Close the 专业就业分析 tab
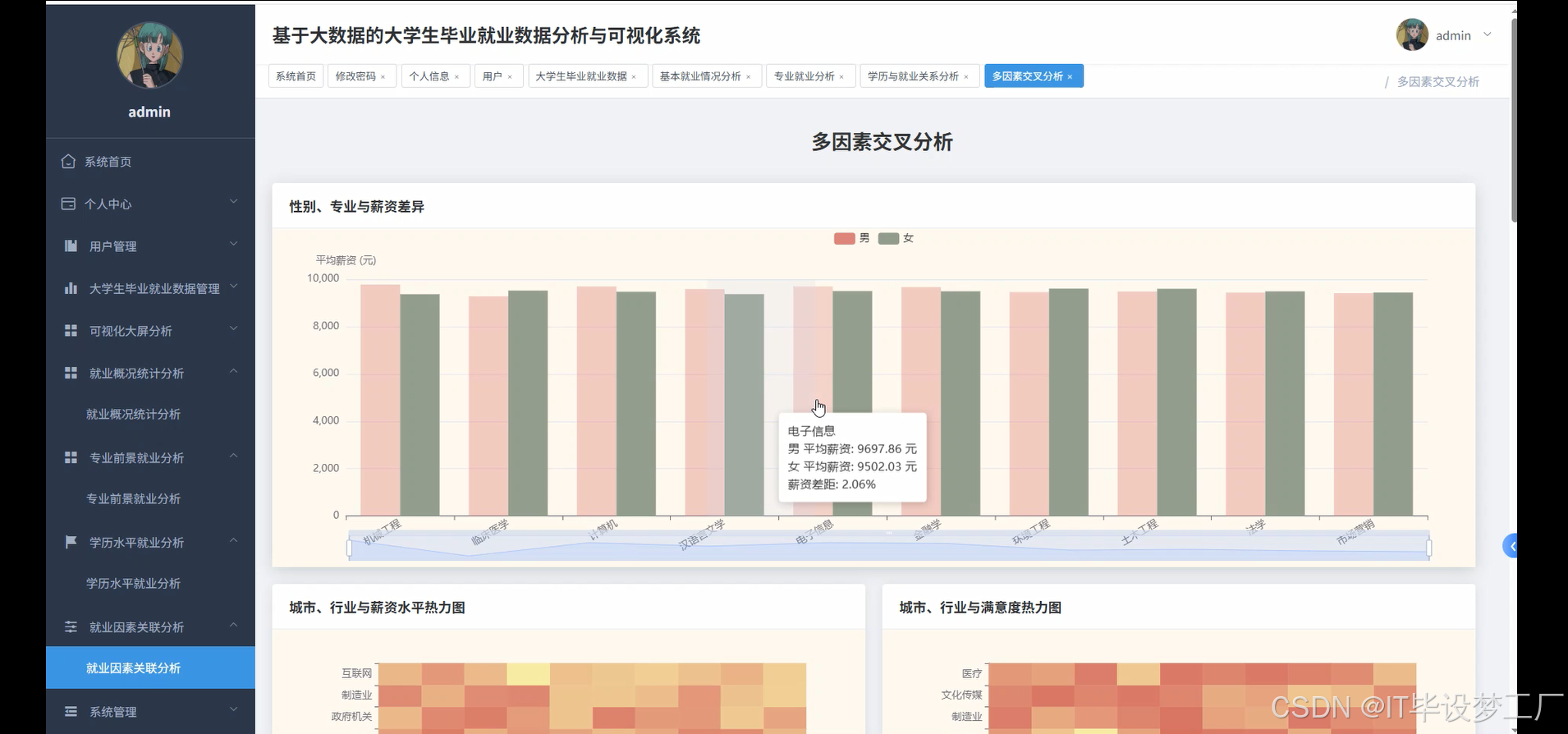 tap(841, 77)
